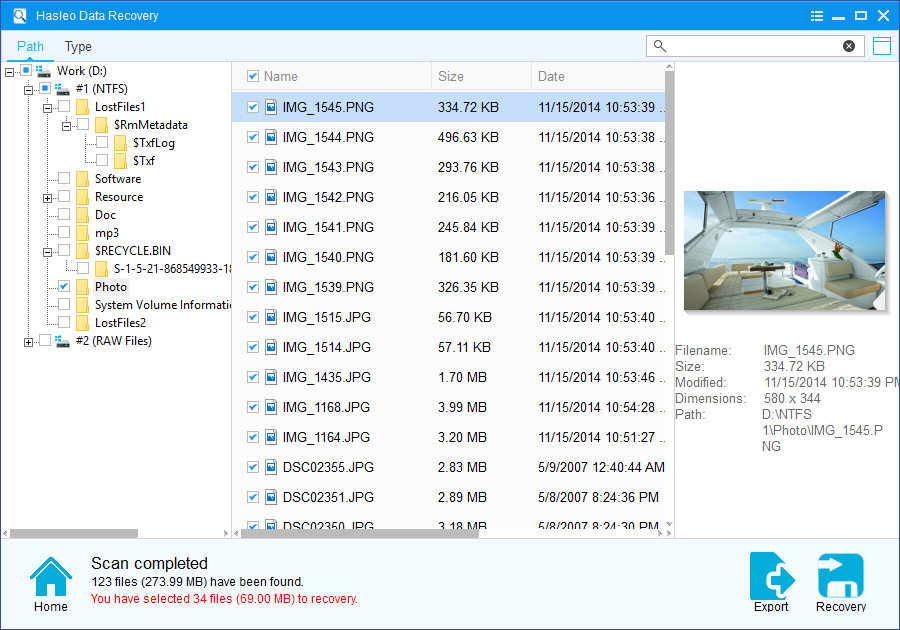This screenshot has width=900, height=630.
Task: Select the DSC02351.JPG file row
Action: [x=448, y=497]
